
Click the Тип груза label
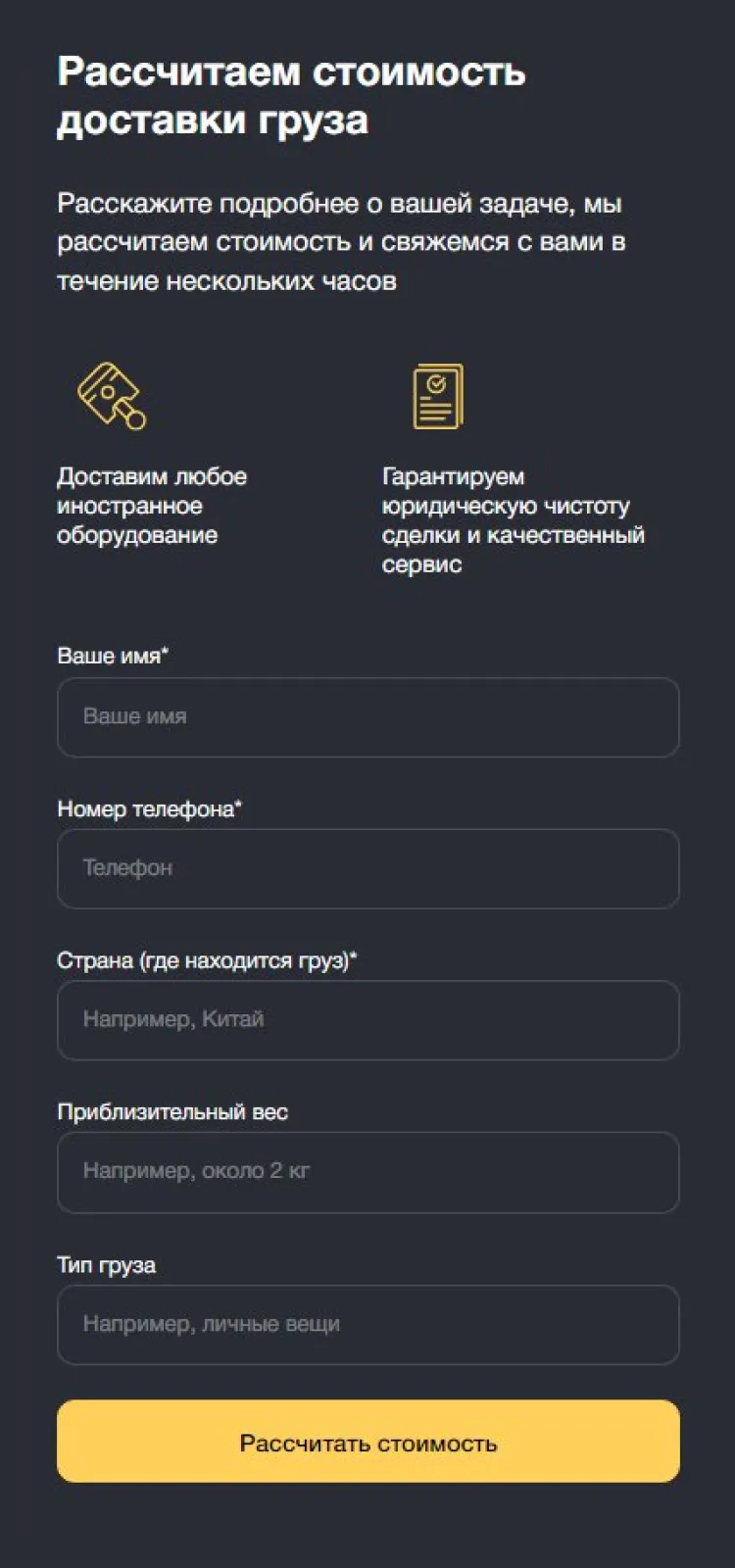click(x=106, y=1265)
